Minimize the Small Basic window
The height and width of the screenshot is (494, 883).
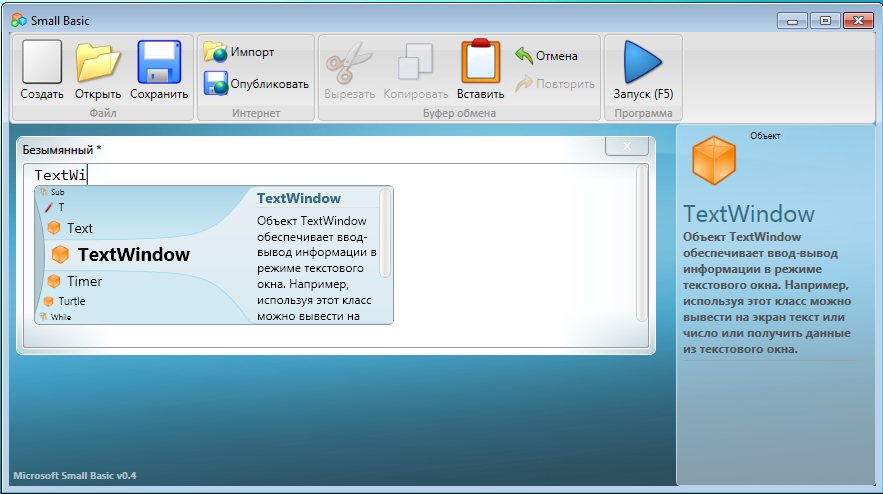click(792, 21)
